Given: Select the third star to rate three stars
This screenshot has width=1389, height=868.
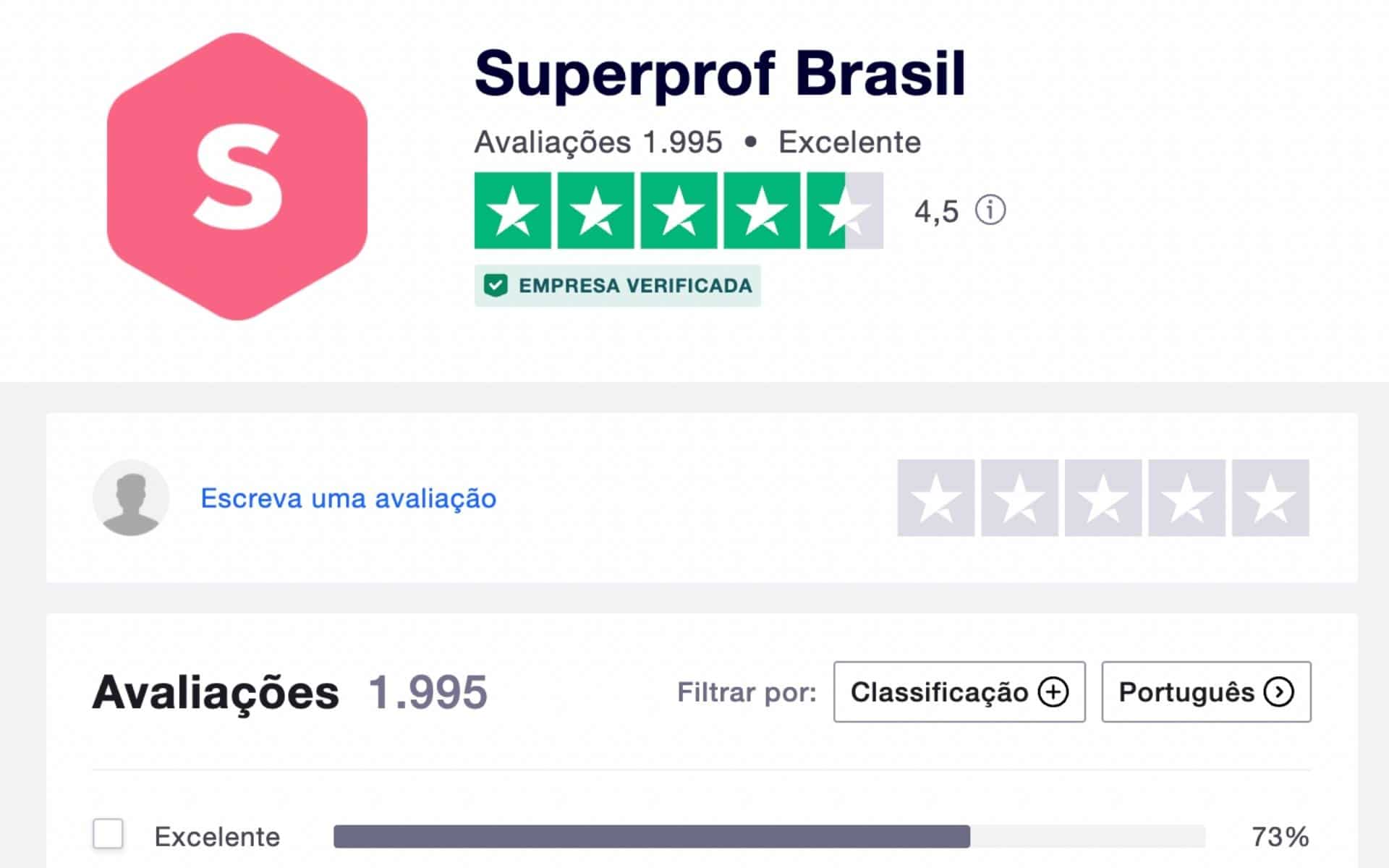Looking at the screenshot, I should click(x=1103, y=497).
